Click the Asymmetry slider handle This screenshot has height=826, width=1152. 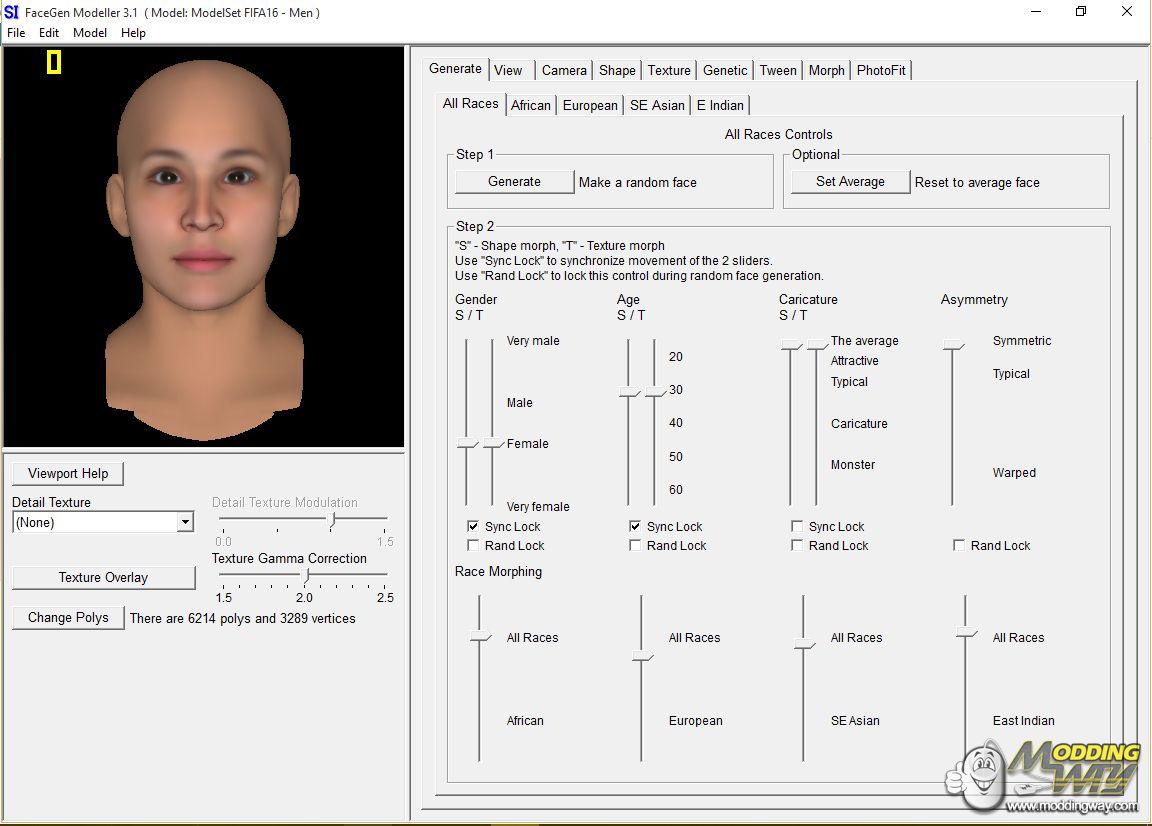[953, 346]
